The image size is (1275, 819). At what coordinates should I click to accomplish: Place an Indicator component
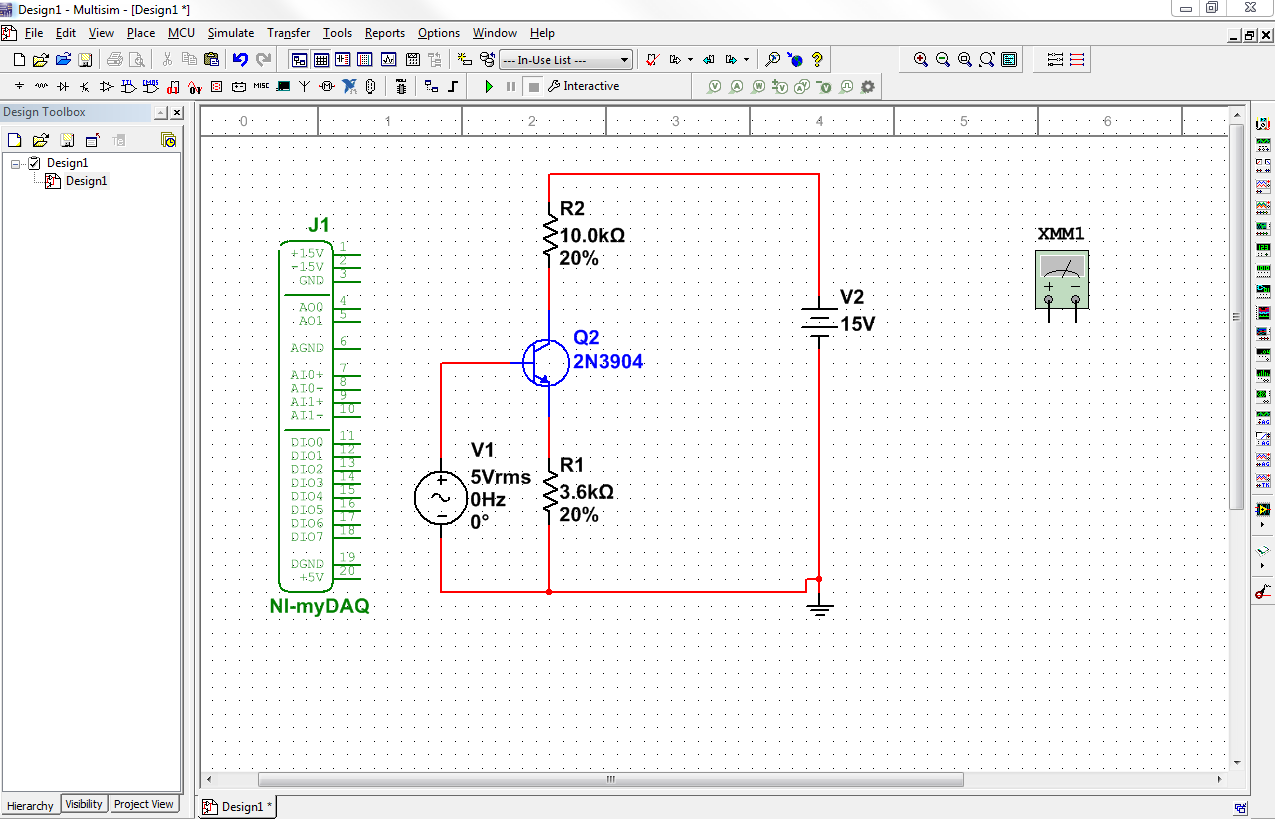[x=215, y=86]
